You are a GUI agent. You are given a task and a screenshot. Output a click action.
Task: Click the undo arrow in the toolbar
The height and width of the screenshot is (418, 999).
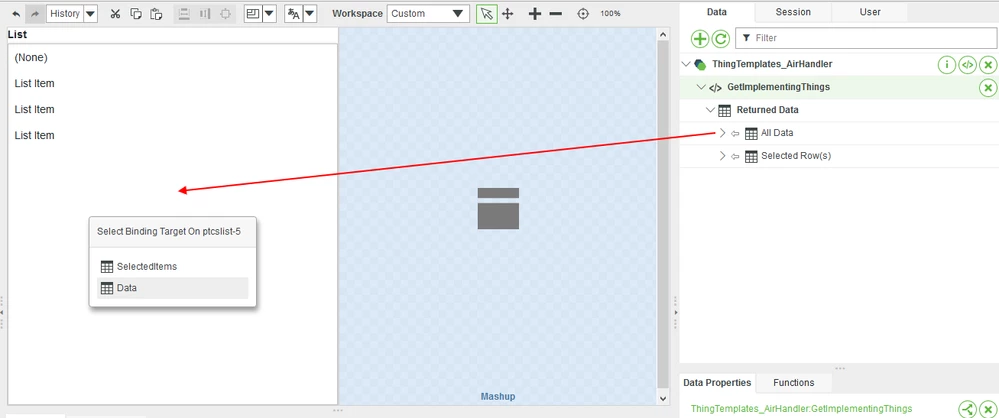coord(16,13)
